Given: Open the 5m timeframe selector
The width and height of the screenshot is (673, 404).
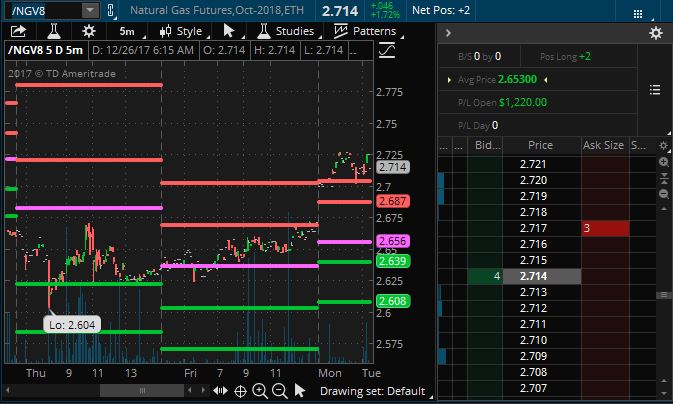Looking at the screenshot, I should 127,31.
